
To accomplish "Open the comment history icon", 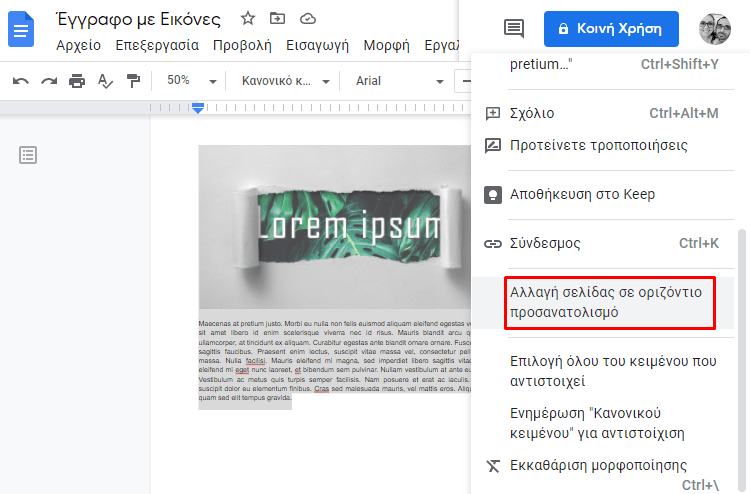I will click(514, 29).
